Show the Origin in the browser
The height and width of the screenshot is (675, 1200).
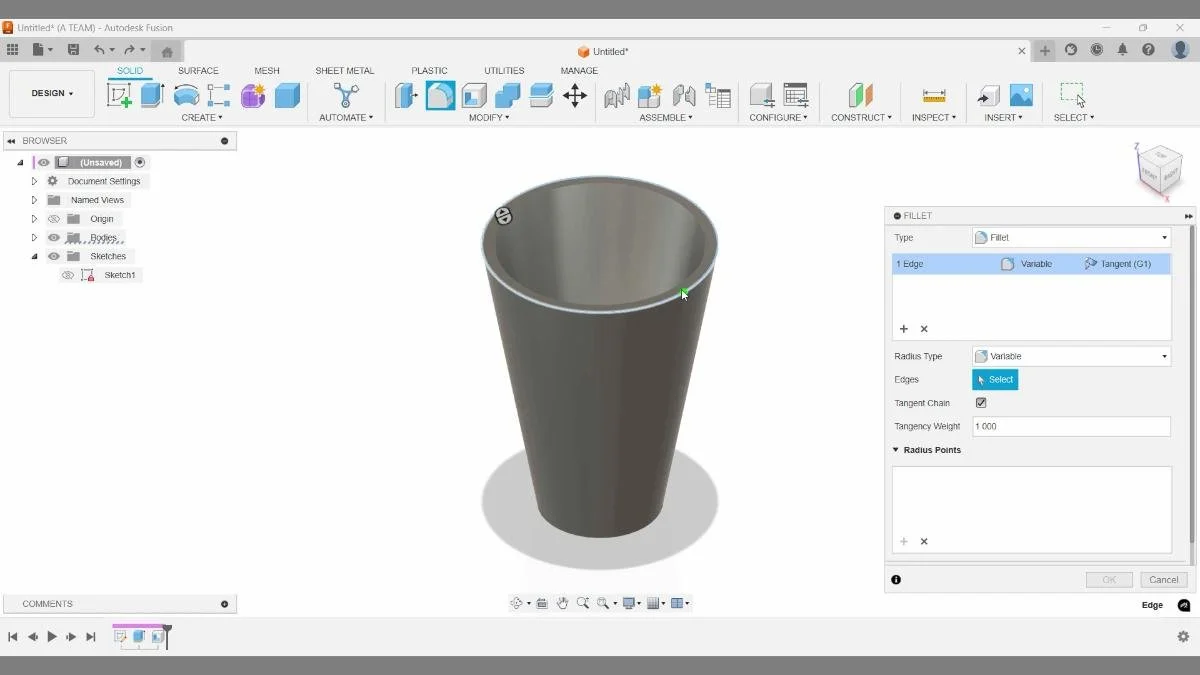point(54,218)
